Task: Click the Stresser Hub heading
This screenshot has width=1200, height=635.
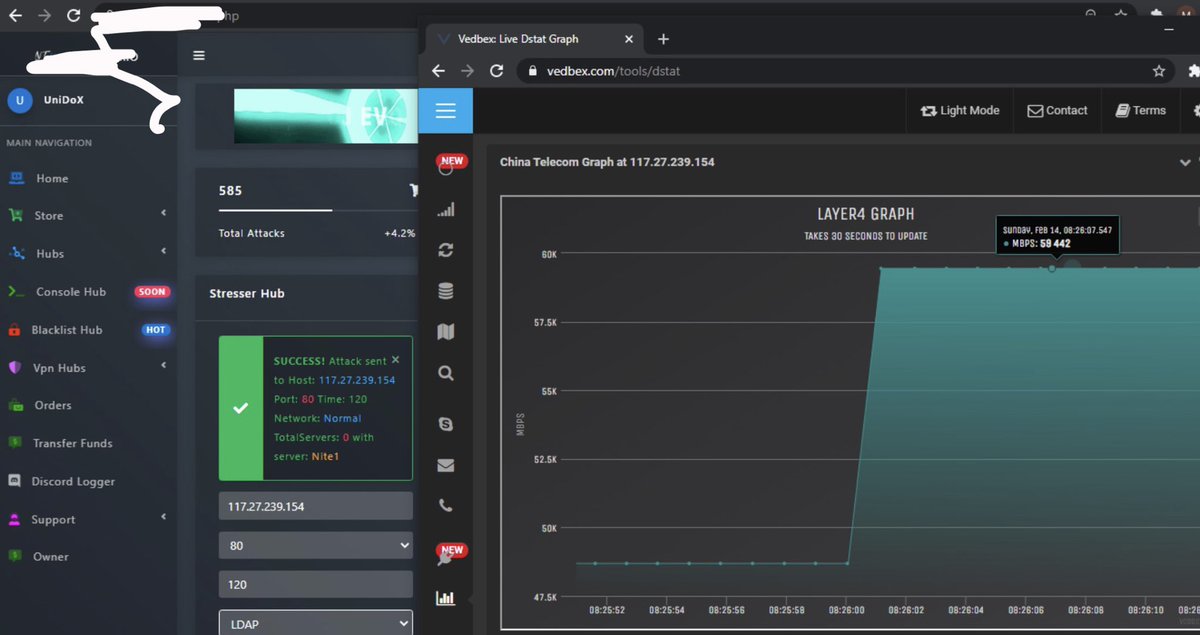Action: pos(246,293)
